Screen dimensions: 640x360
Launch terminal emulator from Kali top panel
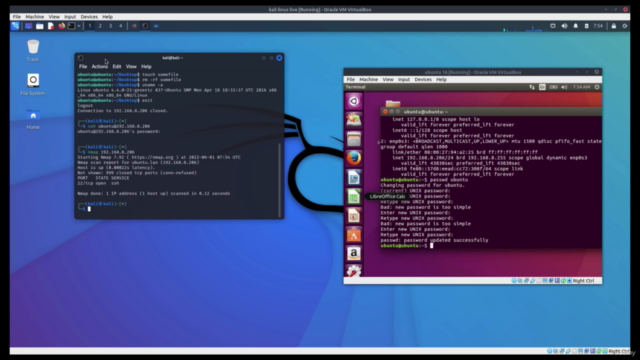(71, 26)
